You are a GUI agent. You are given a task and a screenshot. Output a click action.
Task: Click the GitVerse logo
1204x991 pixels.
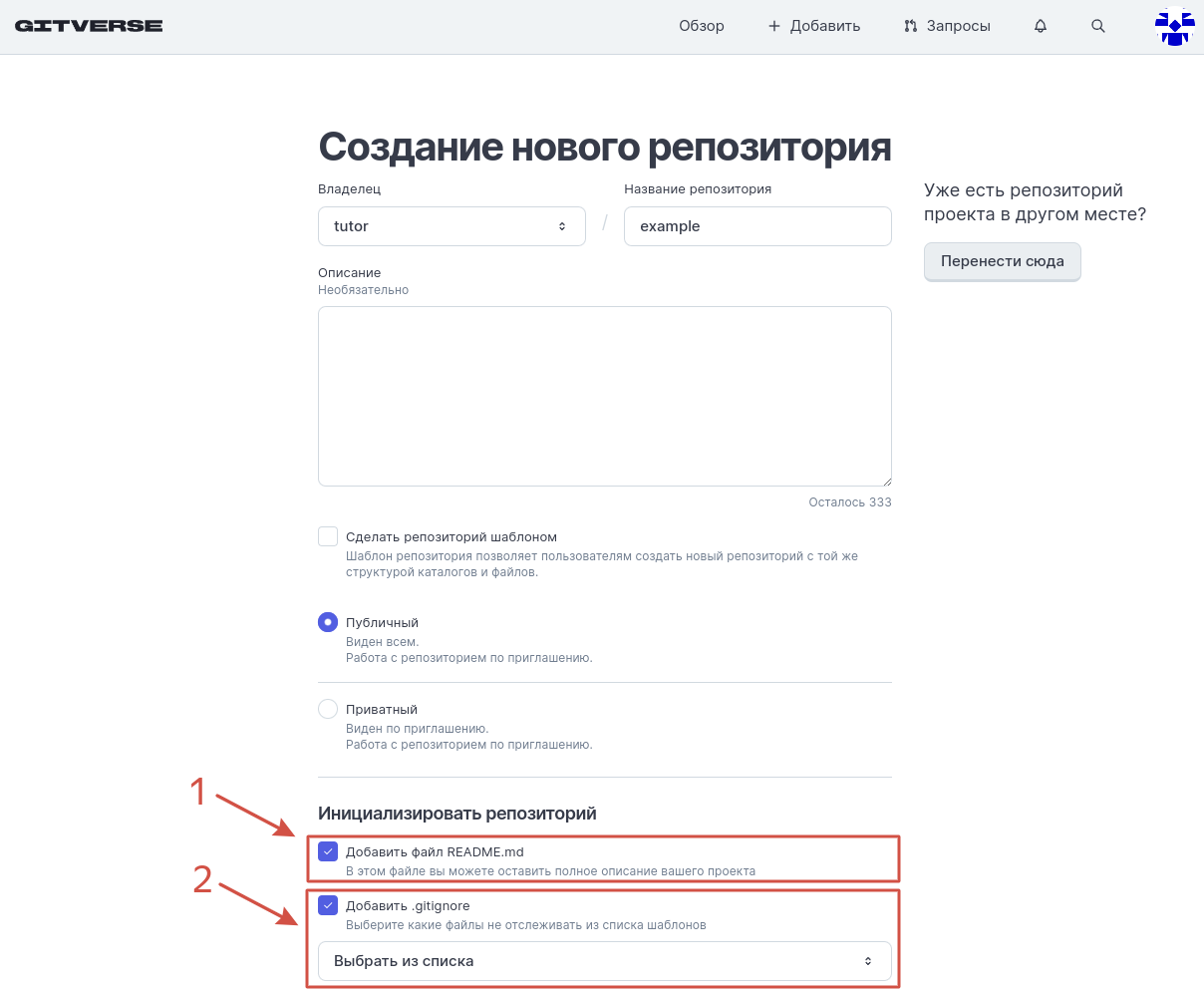point(89,26)
